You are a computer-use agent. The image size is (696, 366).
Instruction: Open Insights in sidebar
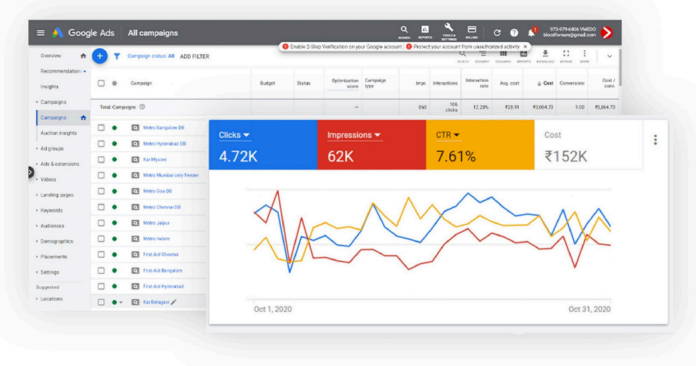(49, 87)
